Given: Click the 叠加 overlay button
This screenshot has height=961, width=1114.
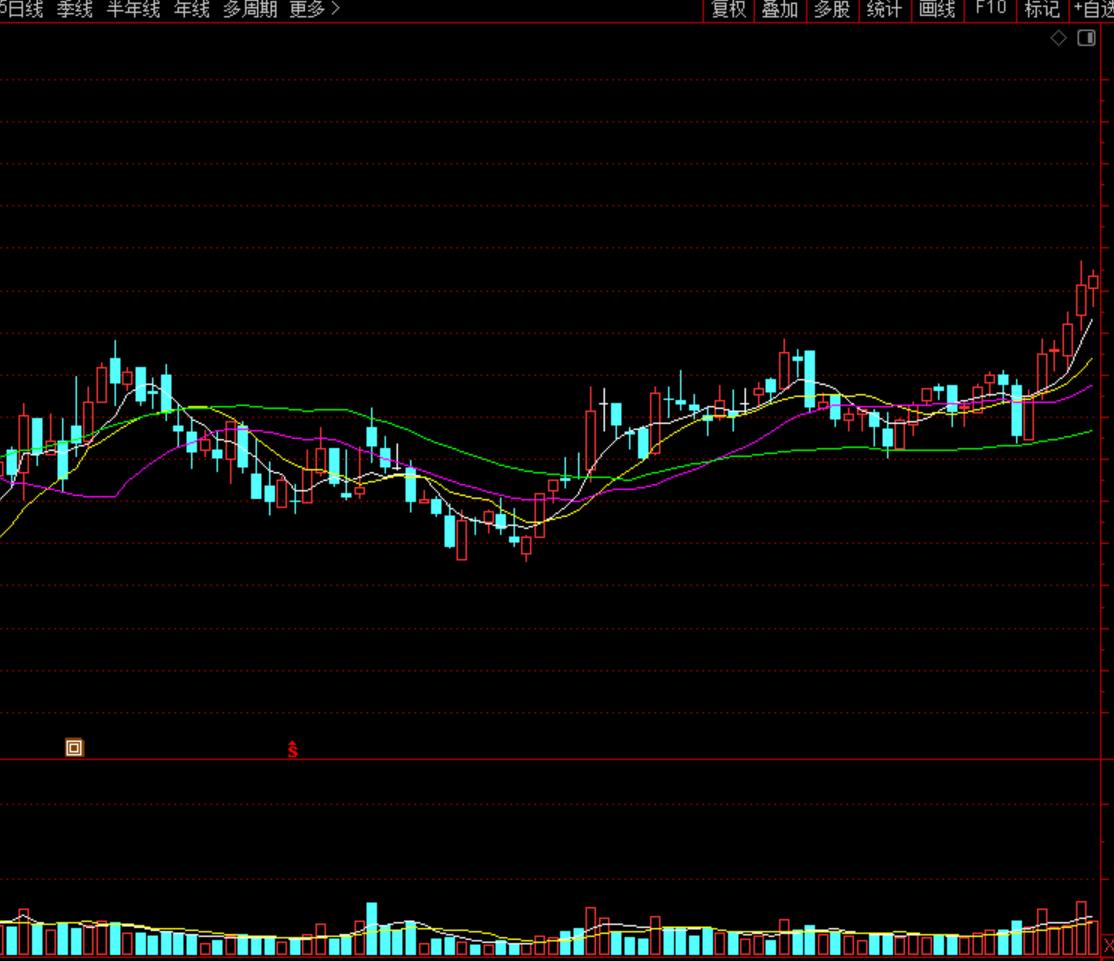Looking at the screenshot, I should pyautogui.click(x=780, y=10).
